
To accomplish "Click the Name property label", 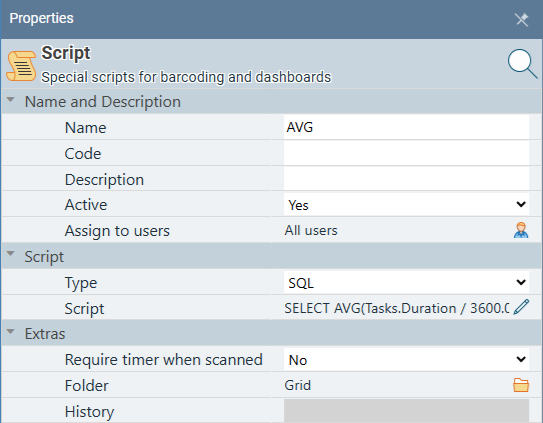I will tap(85, 127).
